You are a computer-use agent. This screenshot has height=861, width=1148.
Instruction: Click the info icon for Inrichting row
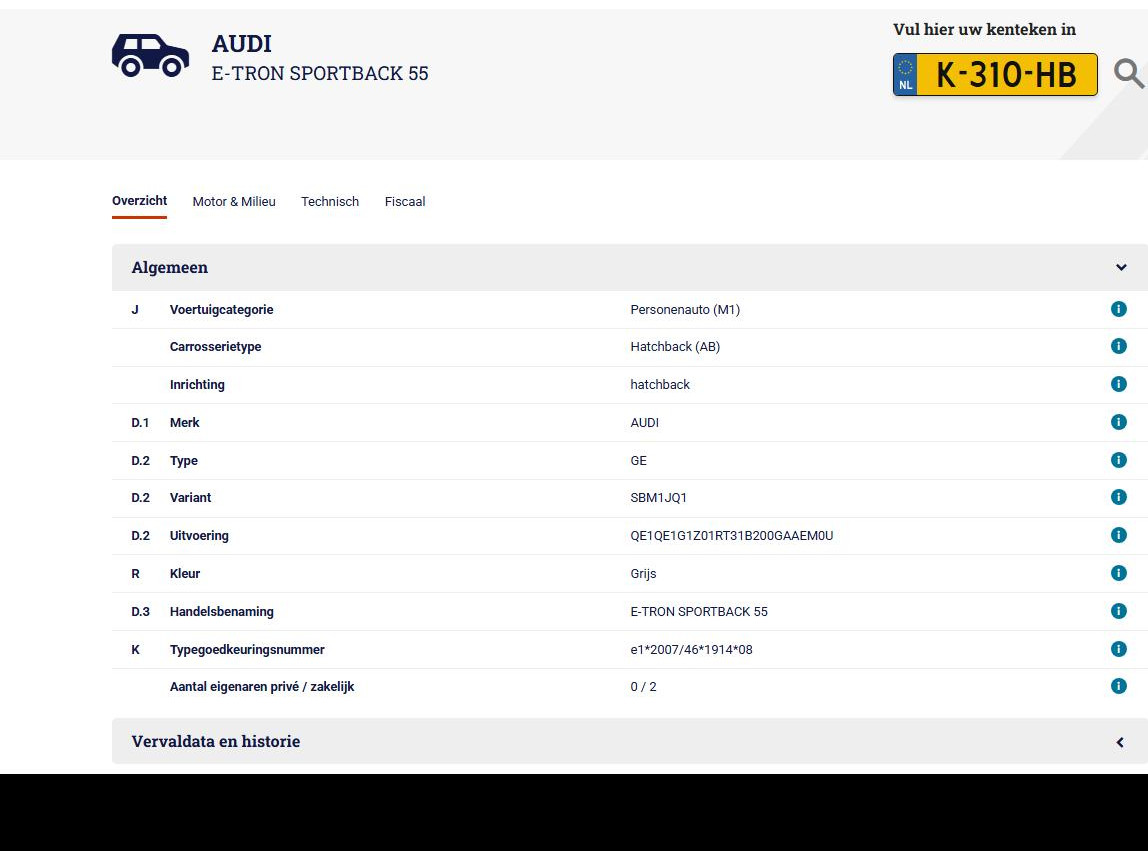click(1119, 384)
